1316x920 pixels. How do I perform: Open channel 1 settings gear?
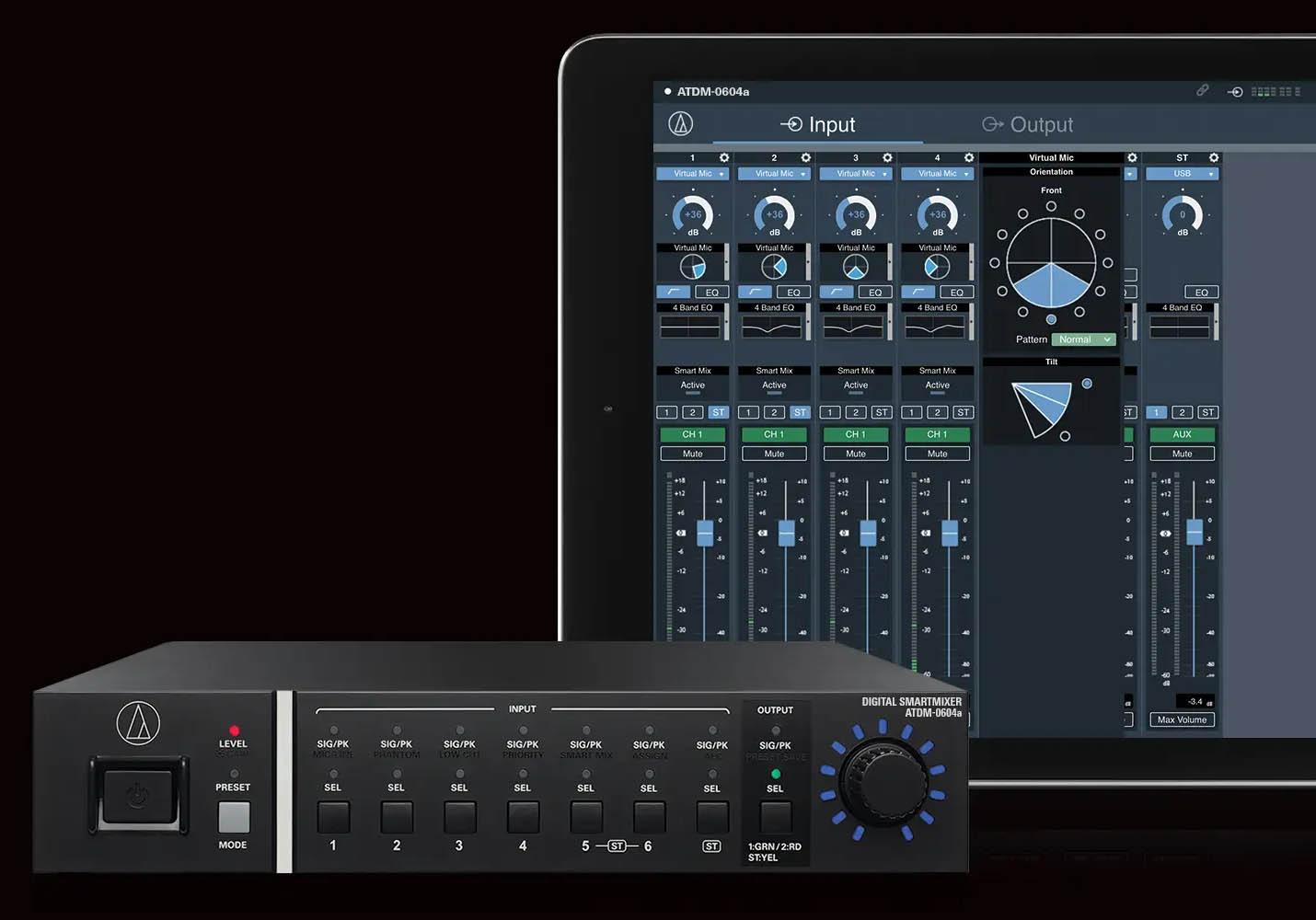click(724, 158)
